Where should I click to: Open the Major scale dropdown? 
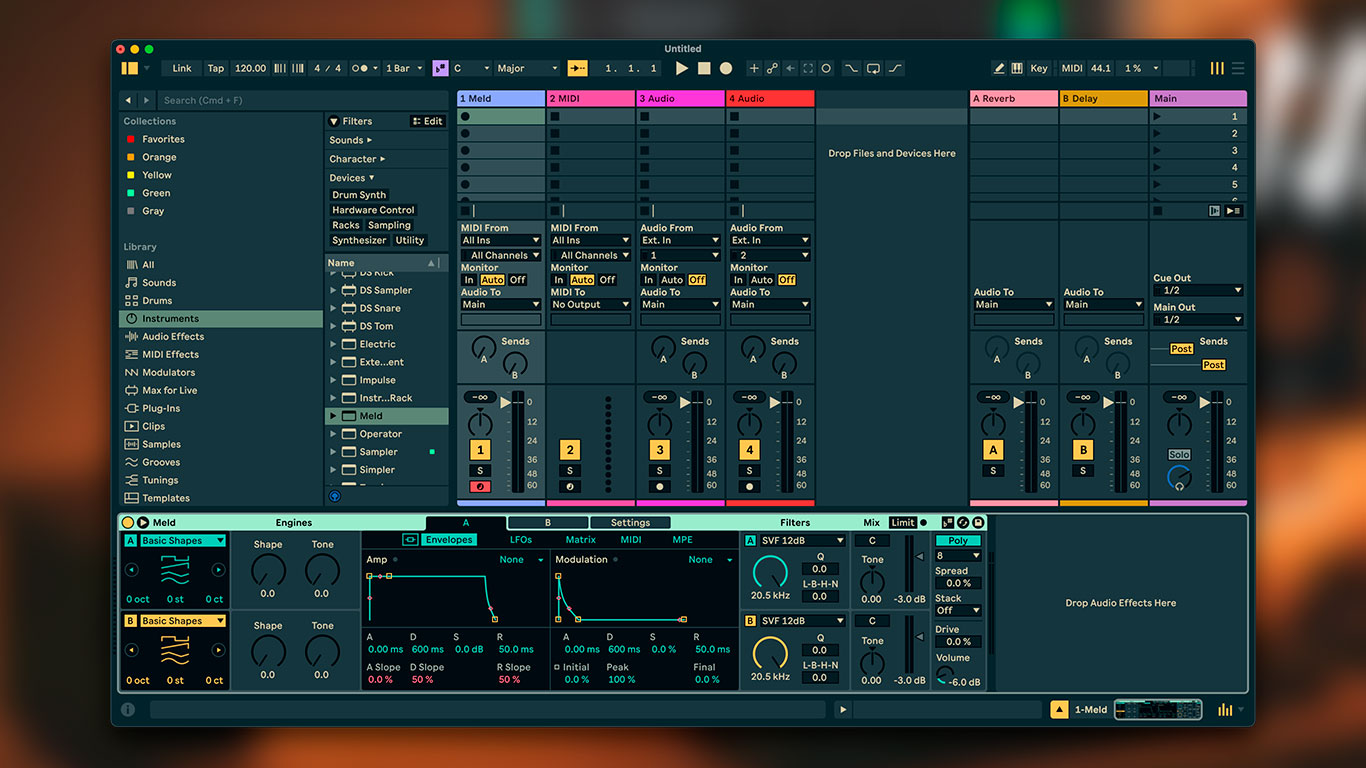pyautogui.click(x=527, y=68)
